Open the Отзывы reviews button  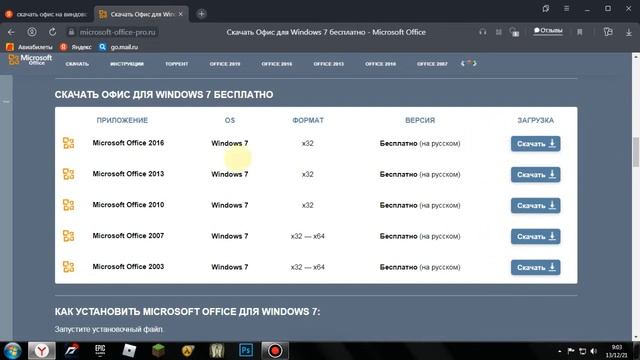point(548,31)
